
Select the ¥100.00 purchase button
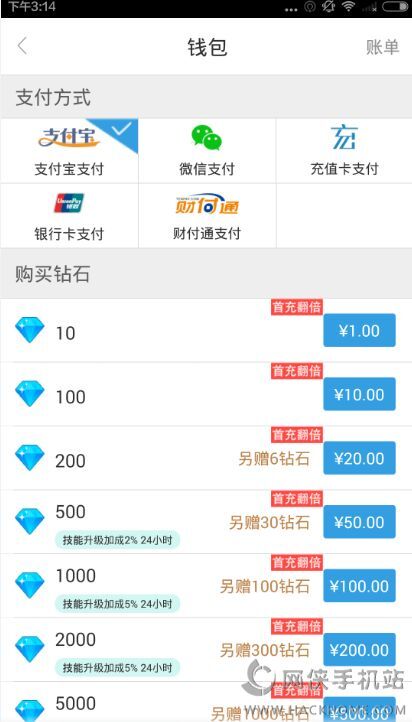[x=360, y=586]
